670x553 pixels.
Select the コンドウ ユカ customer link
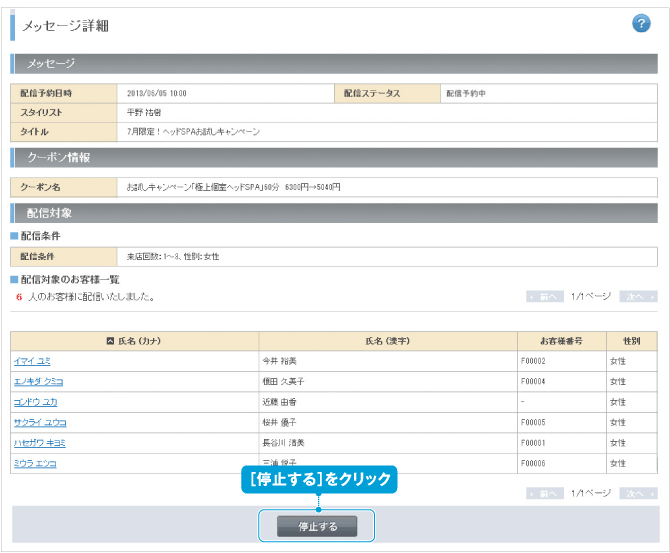tap(35, 402)
